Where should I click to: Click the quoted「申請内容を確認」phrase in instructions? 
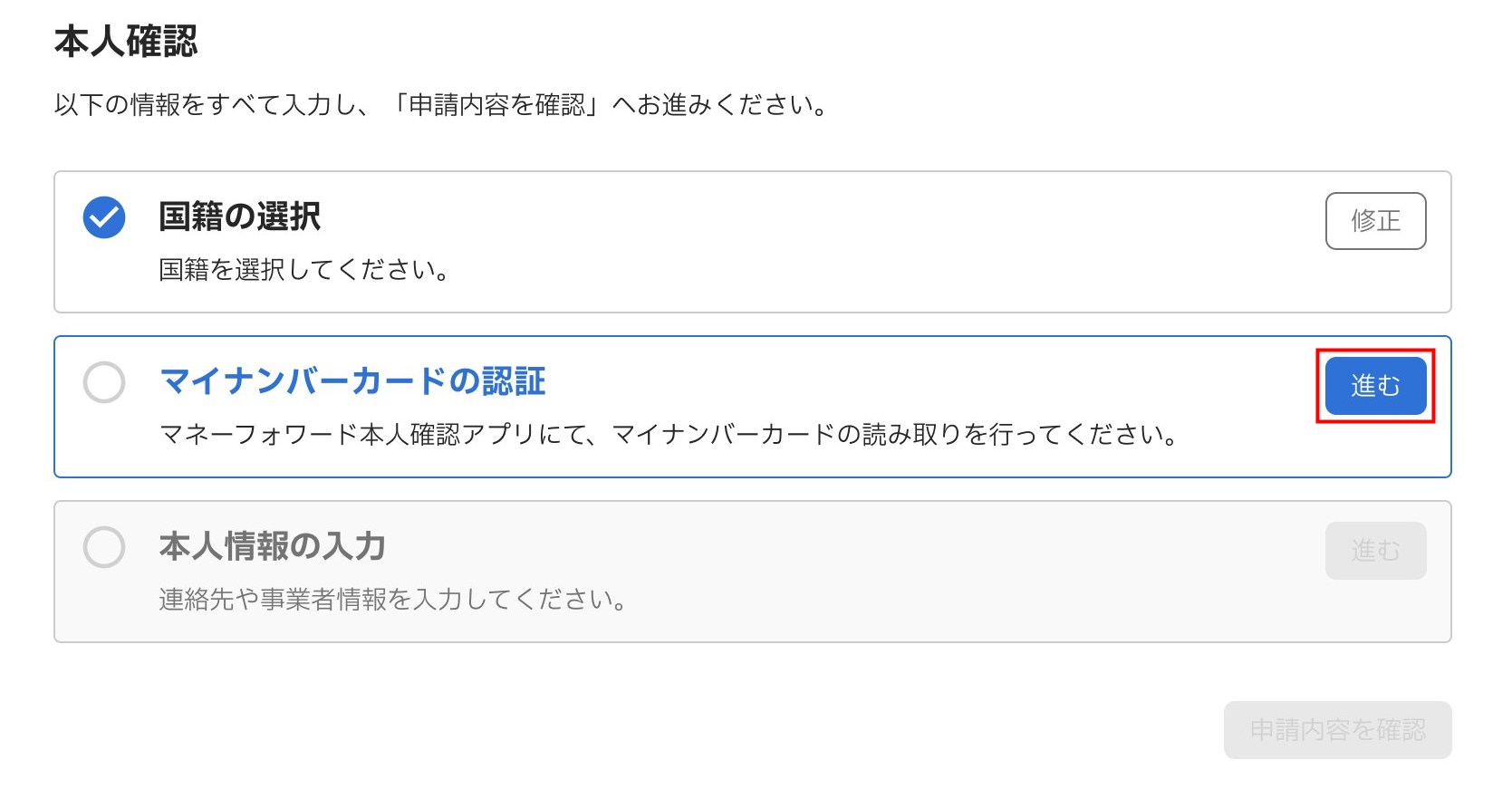pyautogui.click(x=496, y=105)
